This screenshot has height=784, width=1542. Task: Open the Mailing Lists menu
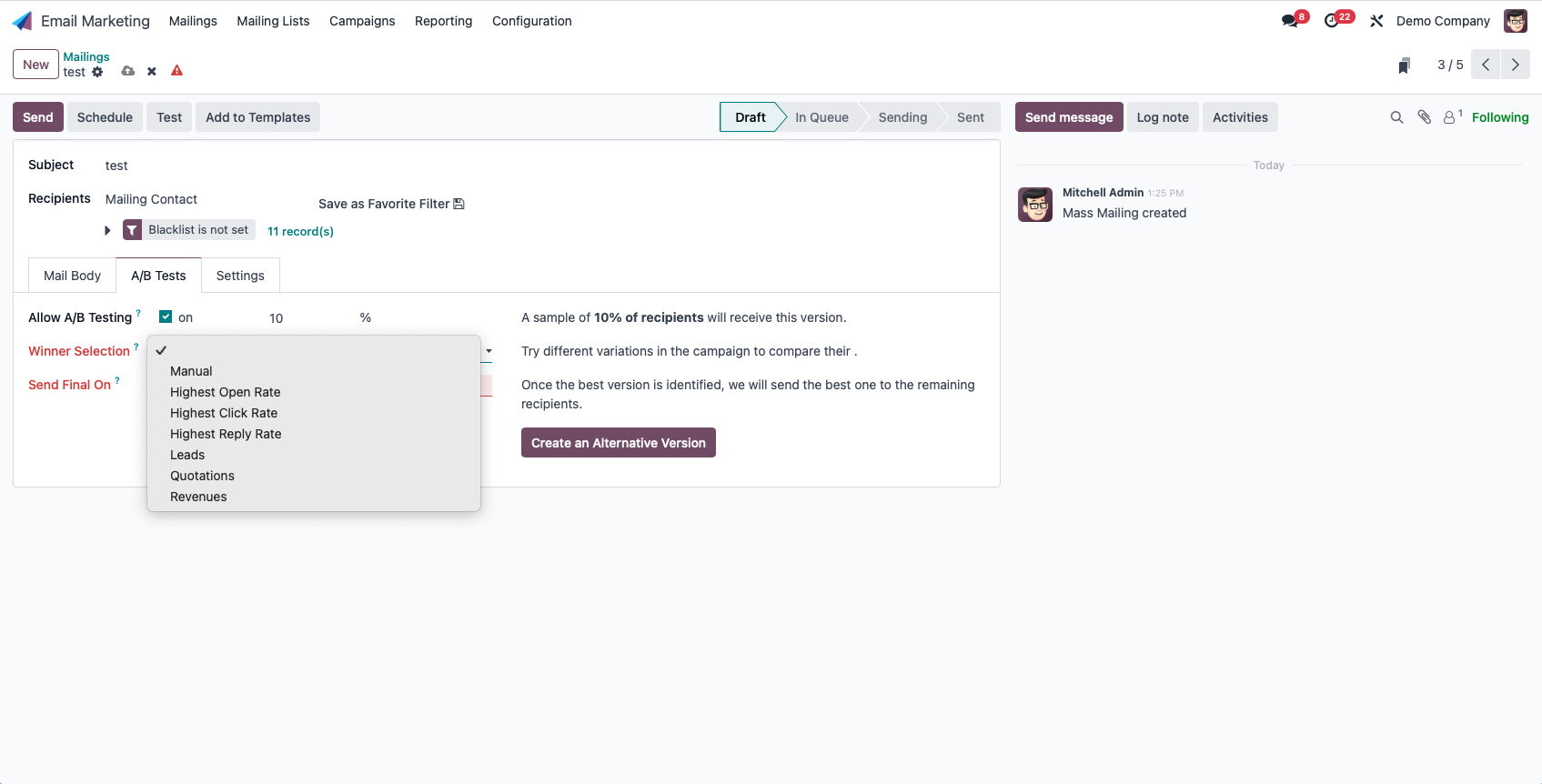[x=273, y=21]
